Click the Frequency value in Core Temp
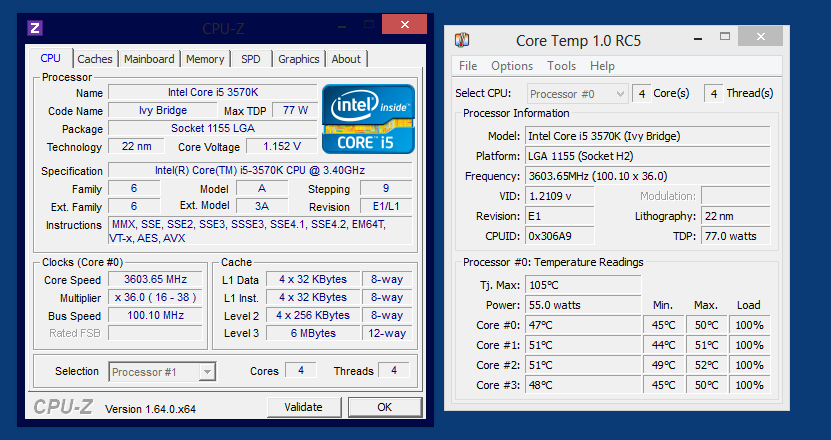831x440 pixels. click(648, 176)
